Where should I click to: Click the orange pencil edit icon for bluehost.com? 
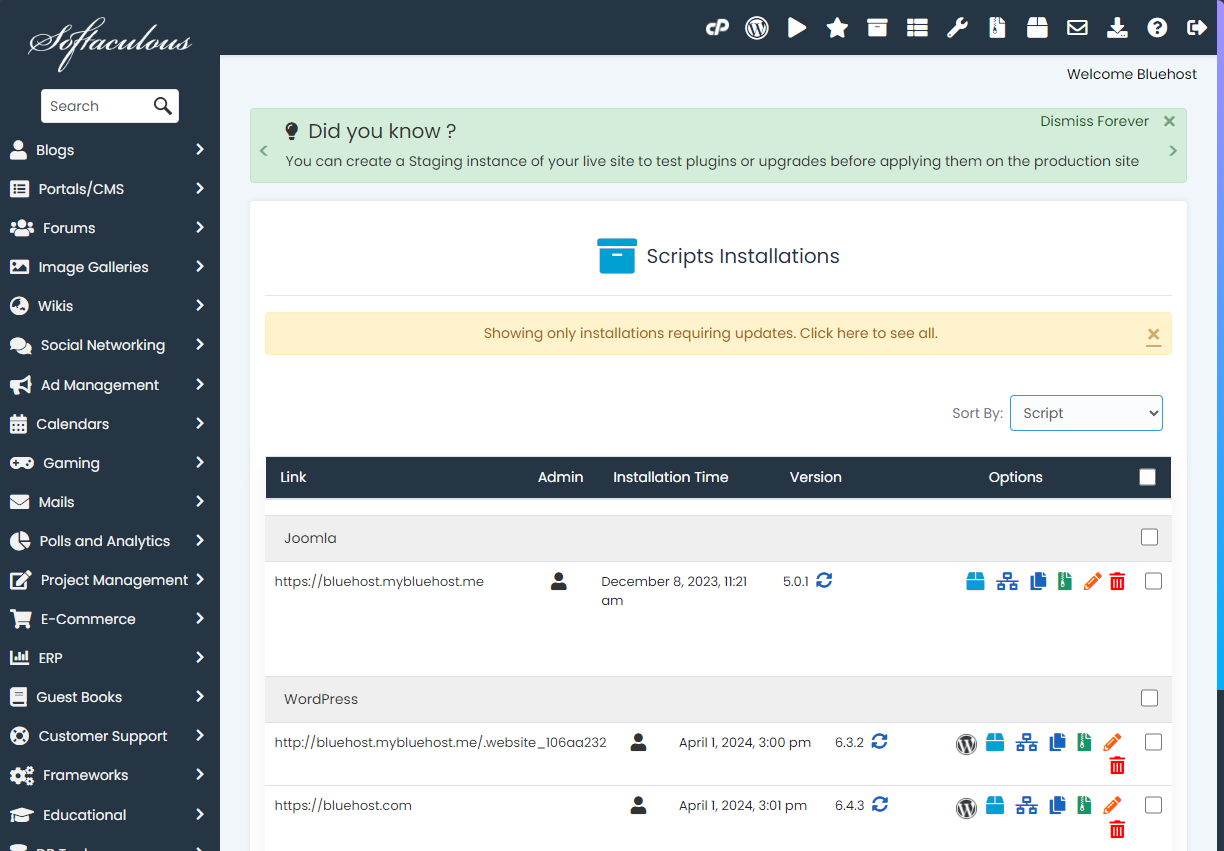tap(1112, 805)
